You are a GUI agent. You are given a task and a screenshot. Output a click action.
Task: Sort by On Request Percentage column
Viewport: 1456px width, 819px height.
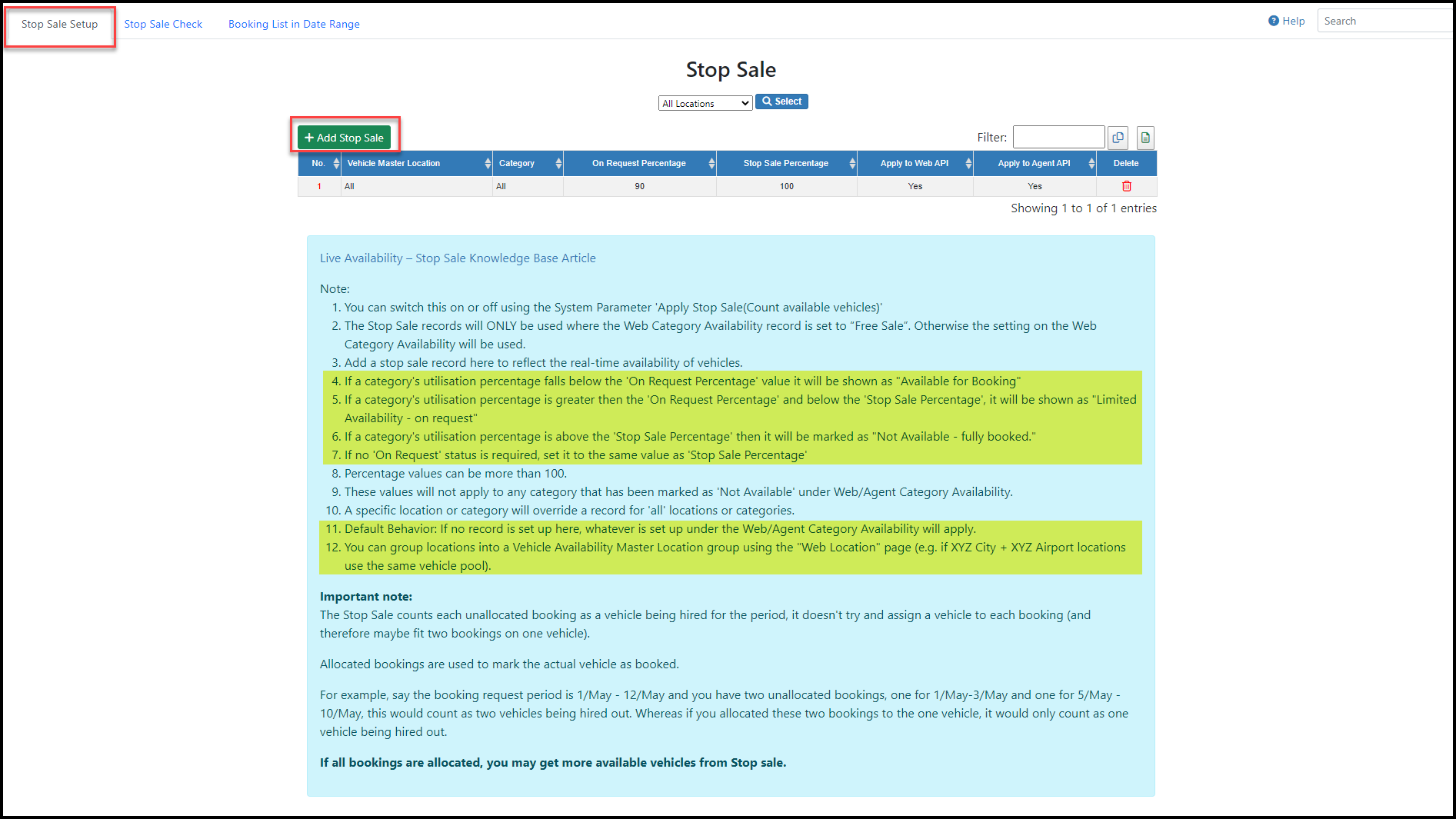(640, 163)
